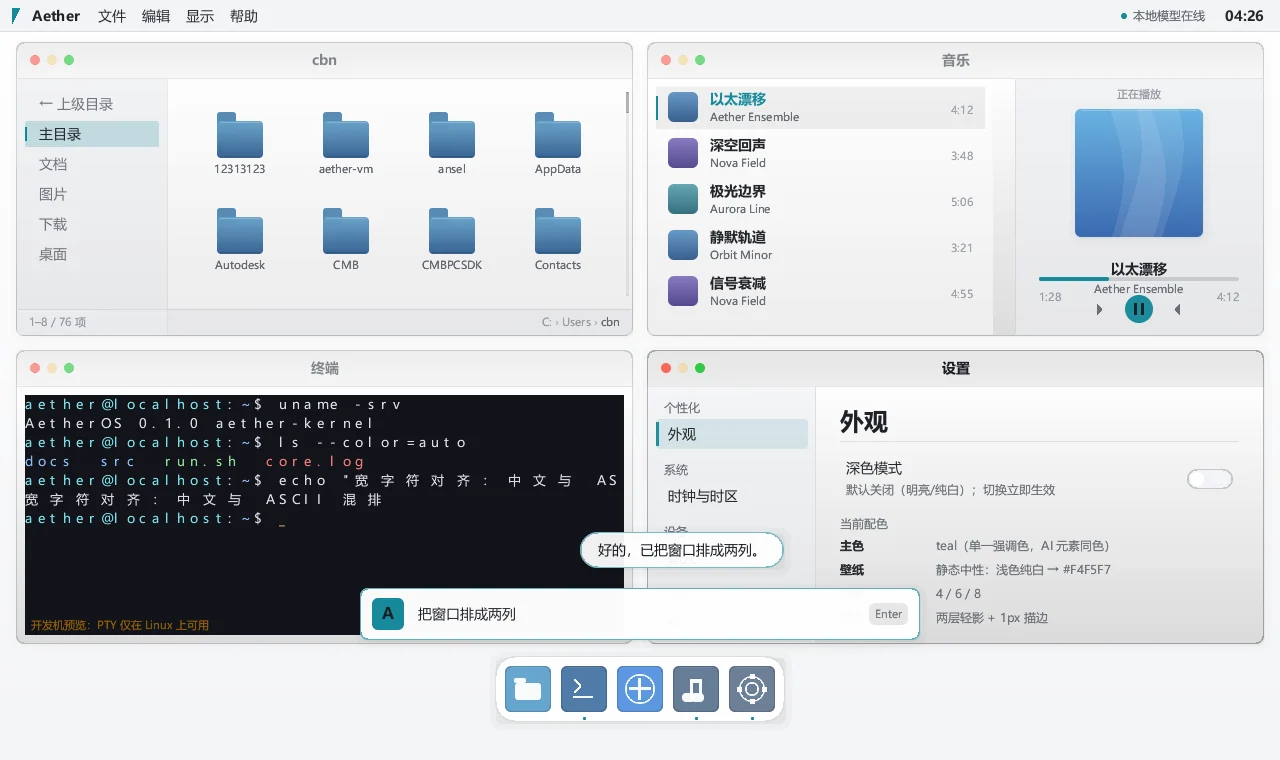Select 下载 in the file sidebar

pos(92,224)
